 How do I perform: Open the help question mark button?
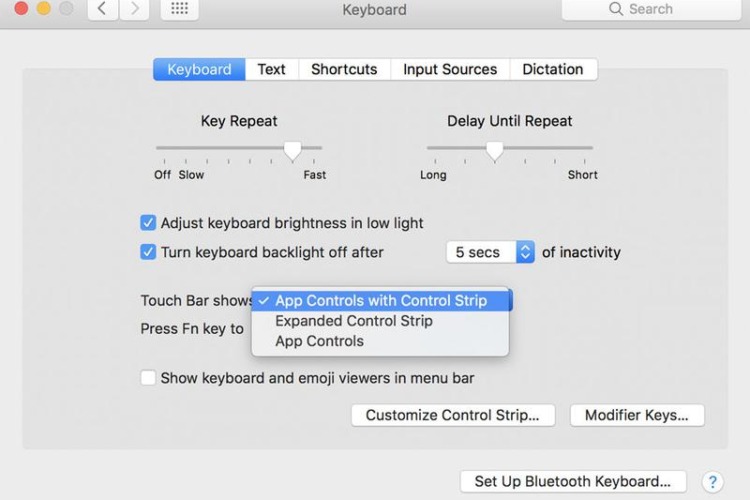tap(712, 482)
